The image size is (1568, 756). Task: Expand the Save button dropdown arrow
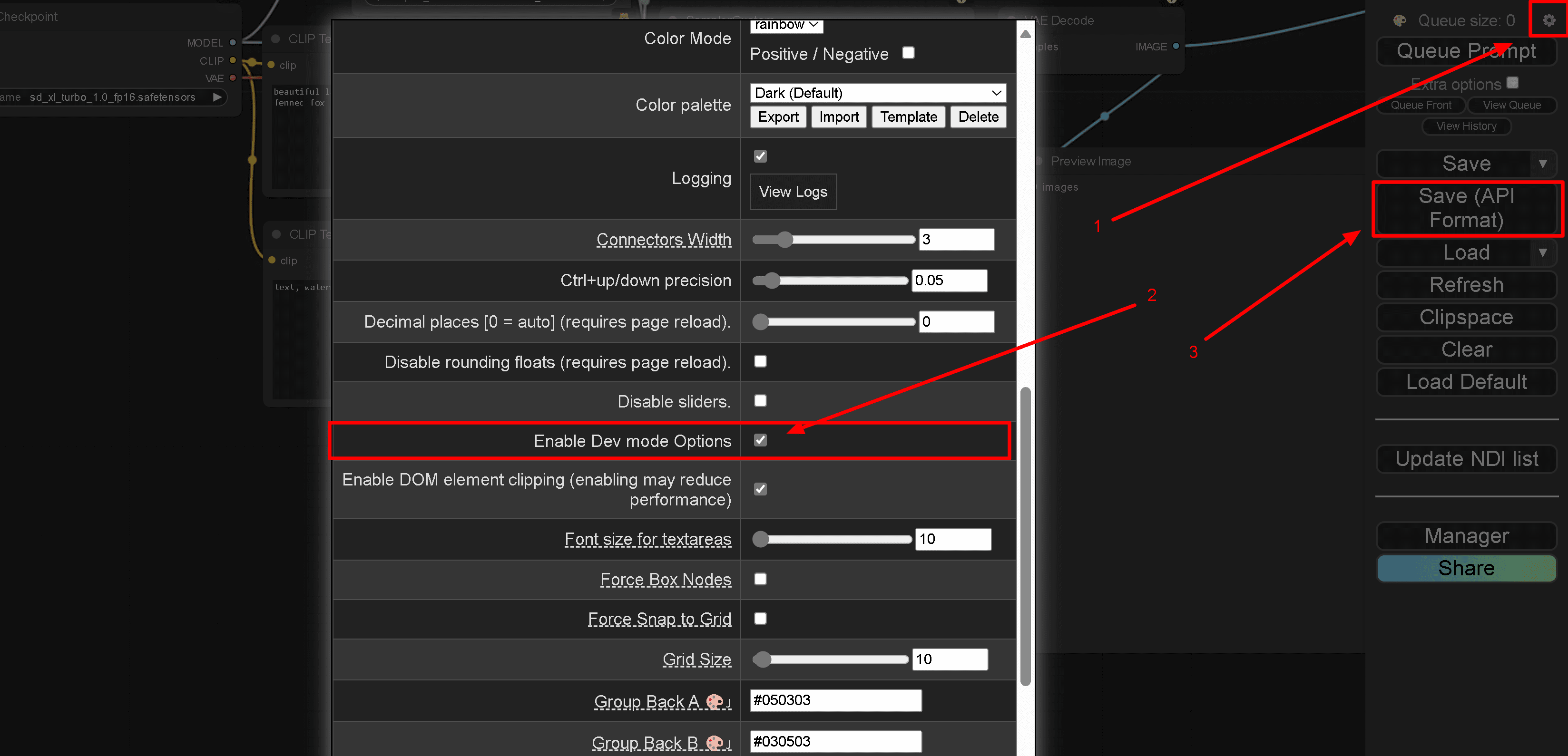click(x=1544, y=163)
